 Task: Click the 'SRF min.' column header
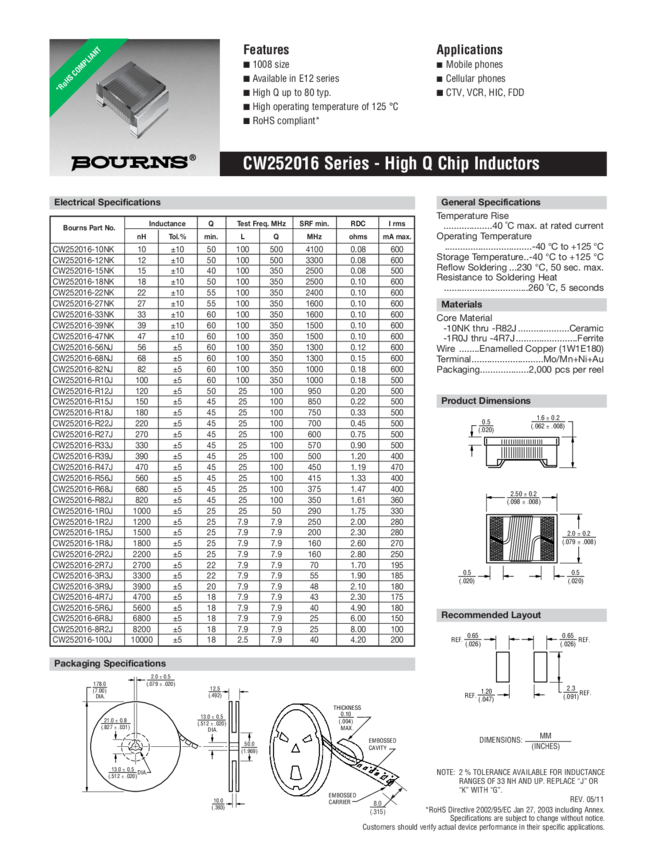coord(314,223)
